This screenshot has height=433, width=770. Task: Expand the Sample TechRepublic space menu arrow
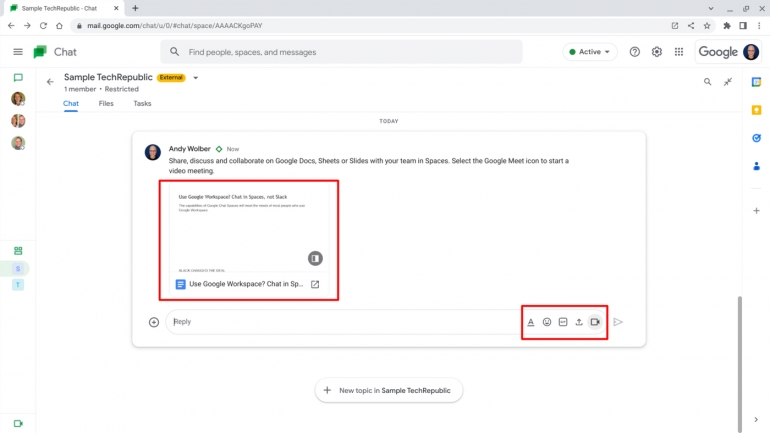pyautogui.click(x=196, y=77)
